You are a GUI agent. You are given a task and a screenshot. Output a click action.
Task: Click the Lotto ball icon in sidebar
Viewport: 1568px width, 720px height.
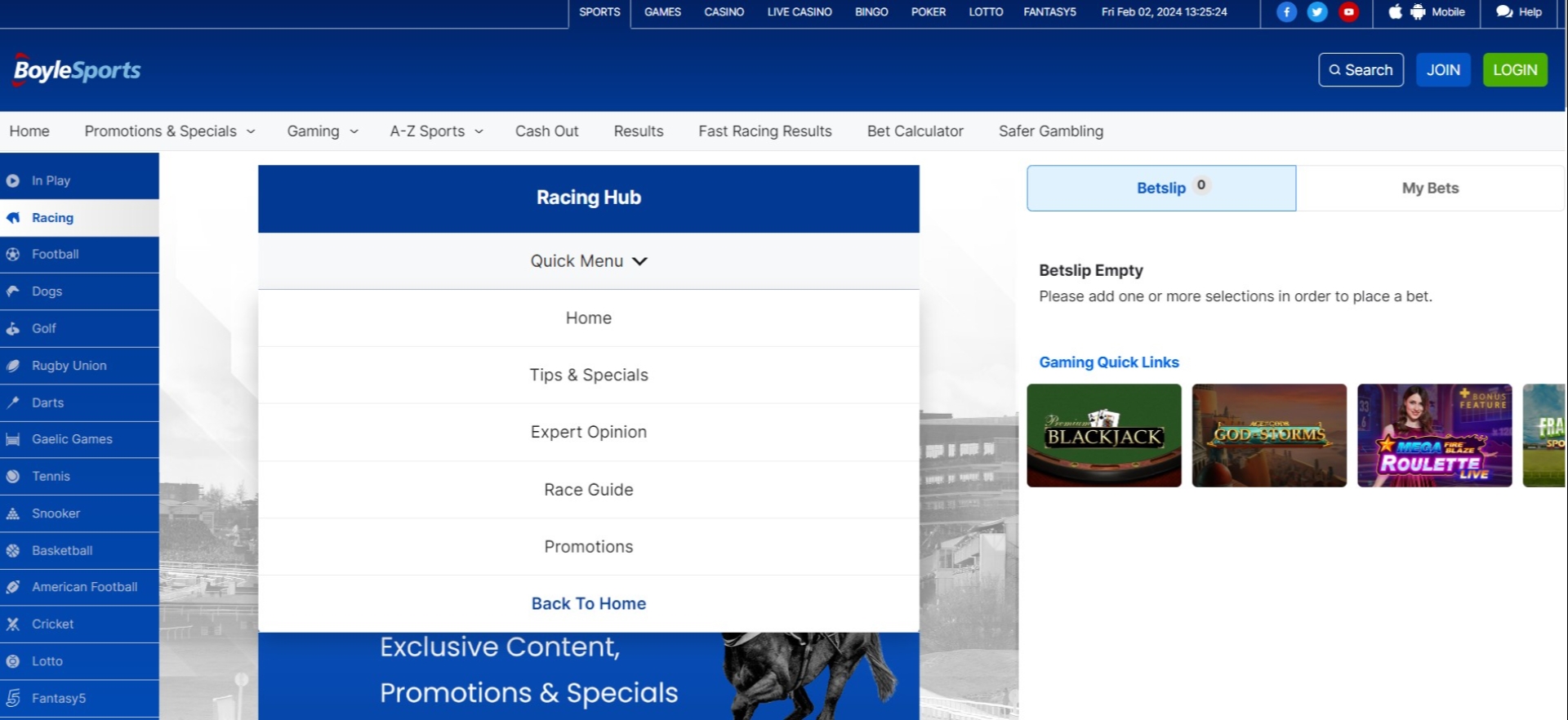(13, 661)
